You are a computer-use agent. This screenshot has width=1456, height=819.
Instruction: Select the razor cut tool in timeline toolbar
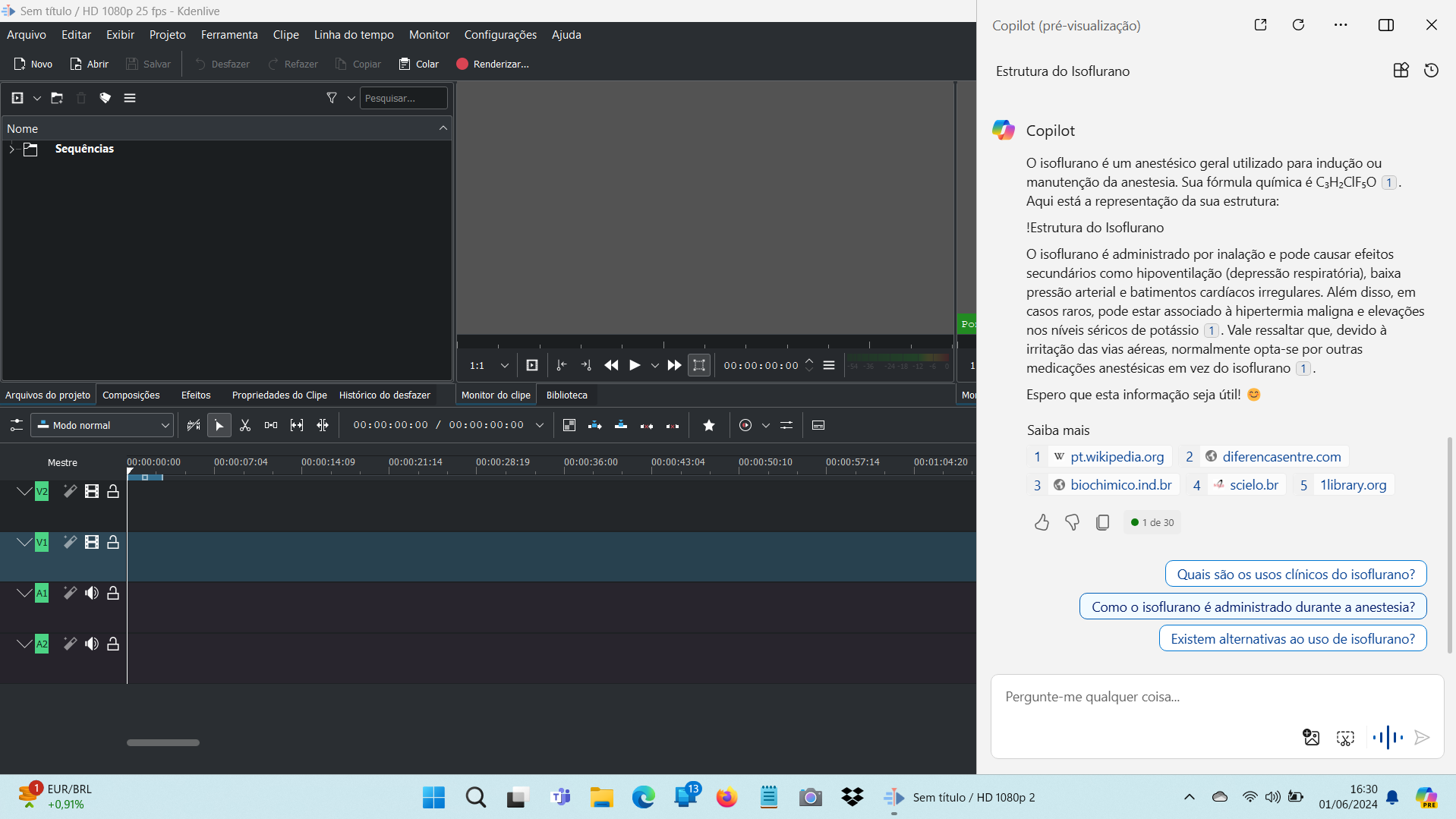245,426
